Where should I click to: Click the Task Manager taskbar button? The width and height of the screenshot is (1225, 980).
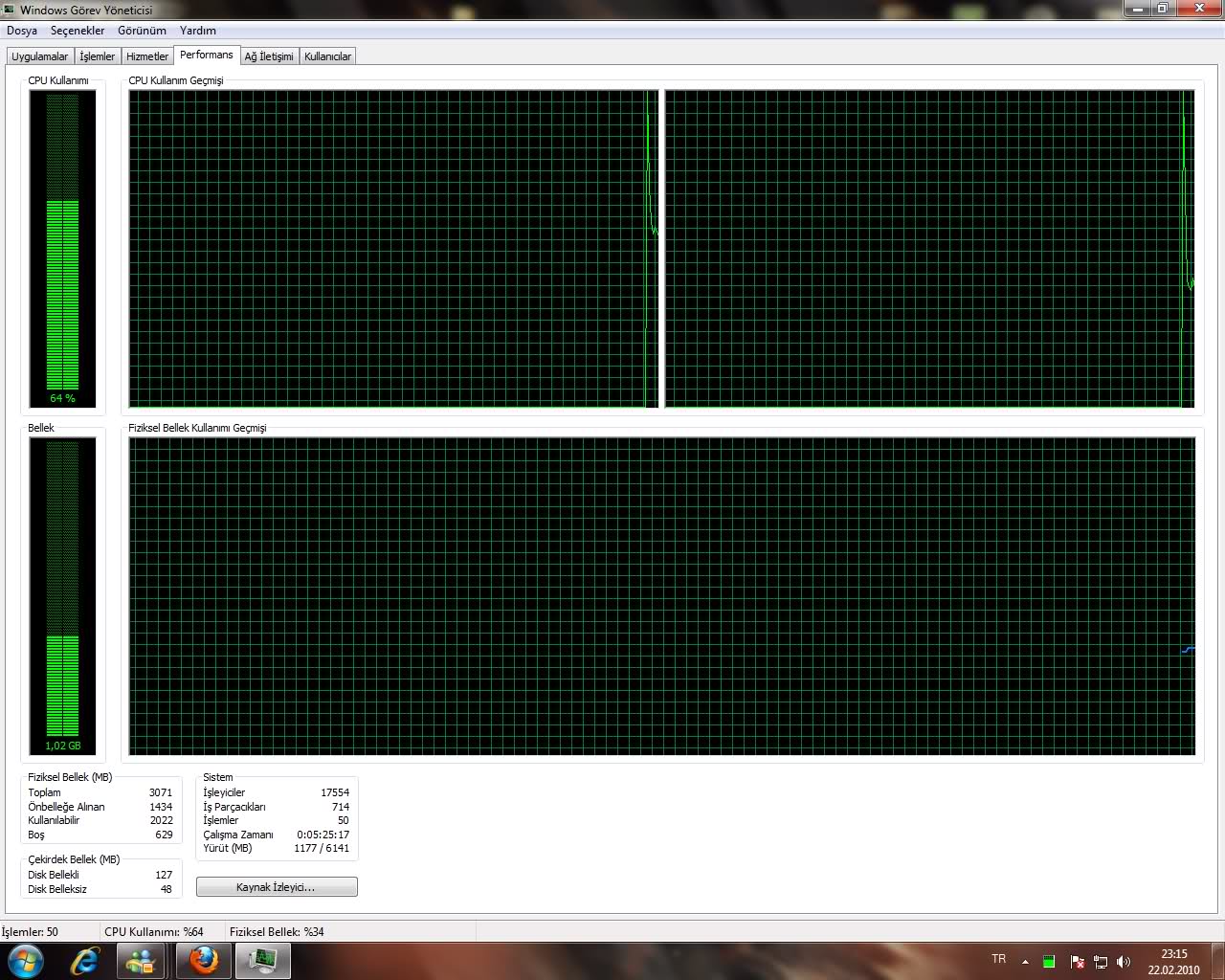point(262,960)
